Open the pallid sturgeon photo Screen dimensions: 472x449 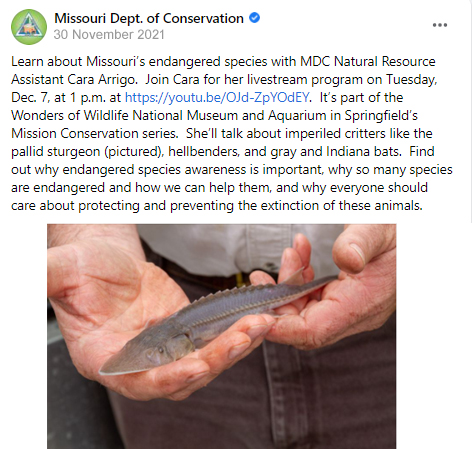pos(222,336)
